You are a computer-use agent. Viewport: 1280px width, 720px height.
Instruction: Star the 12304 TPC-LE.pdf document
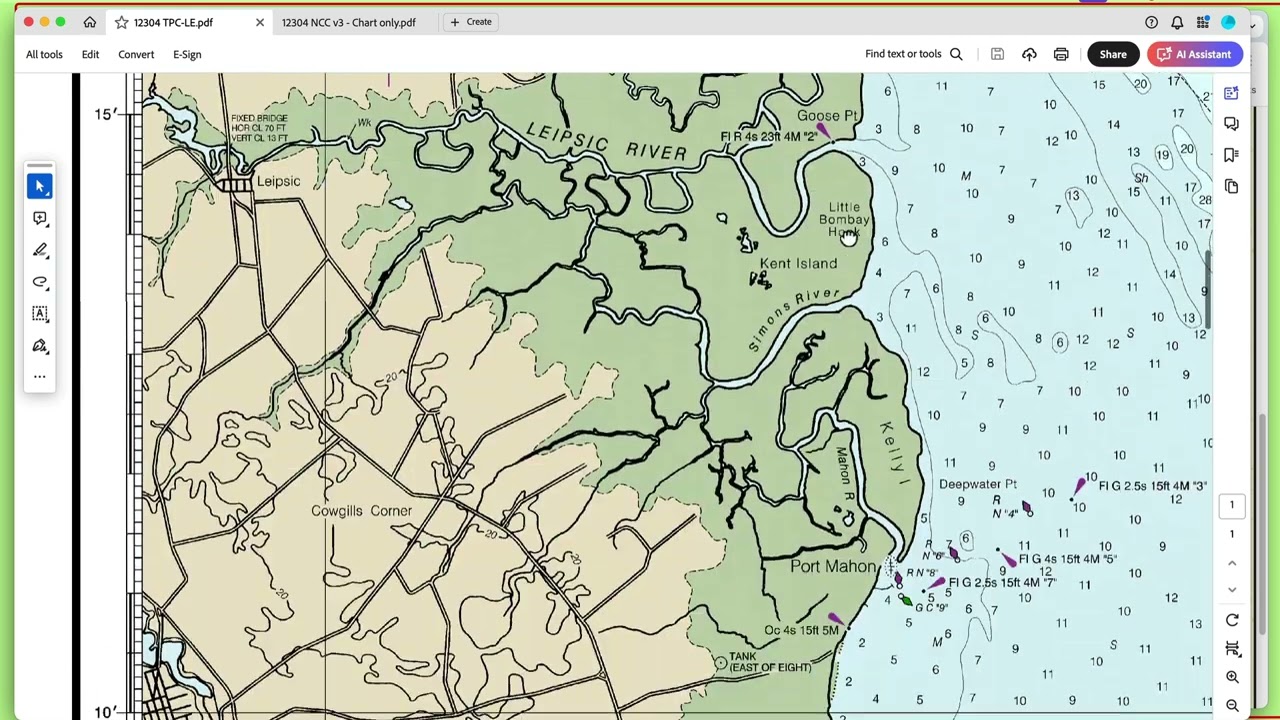pyautogui.click(x=121, y=22)
